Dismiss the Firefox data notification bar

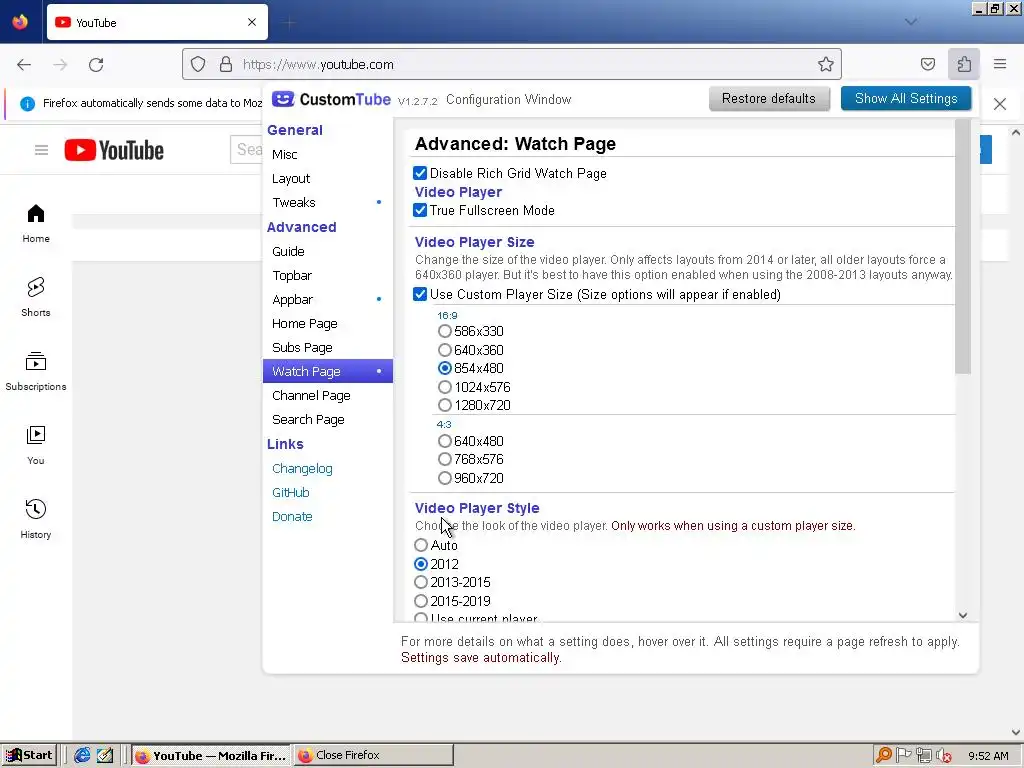tap(999, 104)
